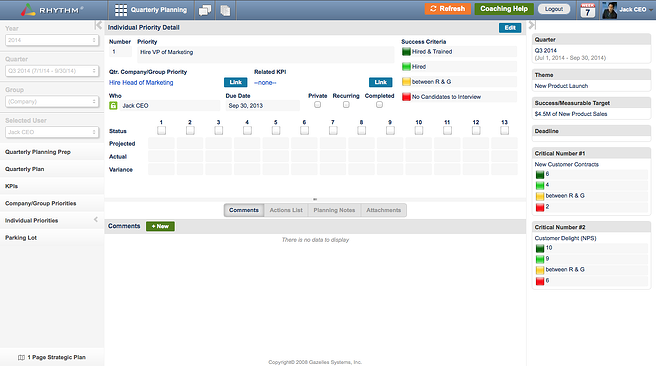
Task: Open the Group dropdown
Action: coord(52,101)
